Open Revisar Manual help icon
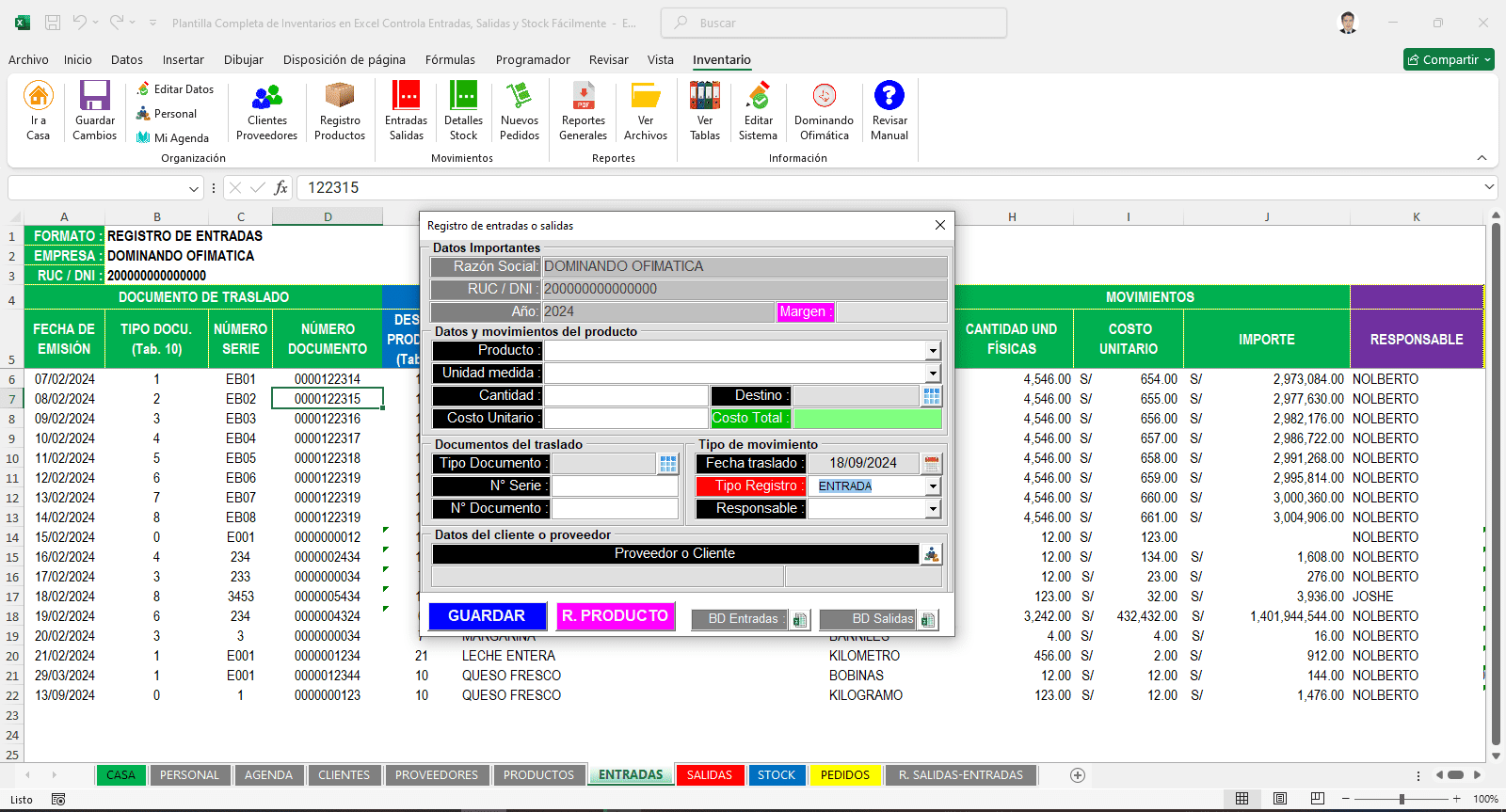This screenshot has width=1506, height=812. [x=889, y=96]
